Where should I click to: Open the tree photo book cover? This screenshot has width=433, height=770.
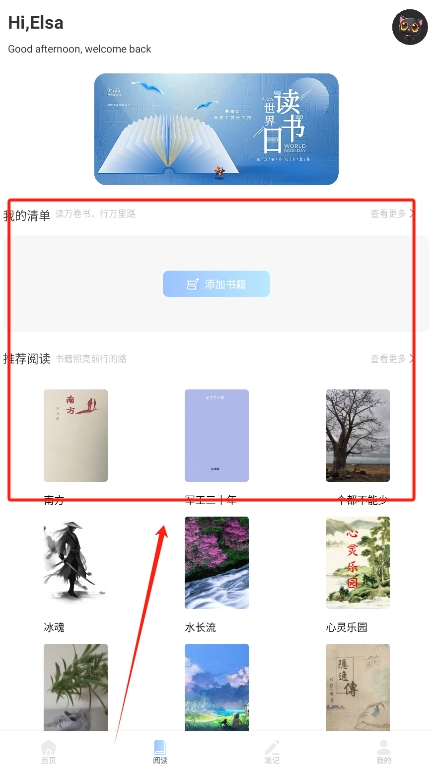pos(358,436)
